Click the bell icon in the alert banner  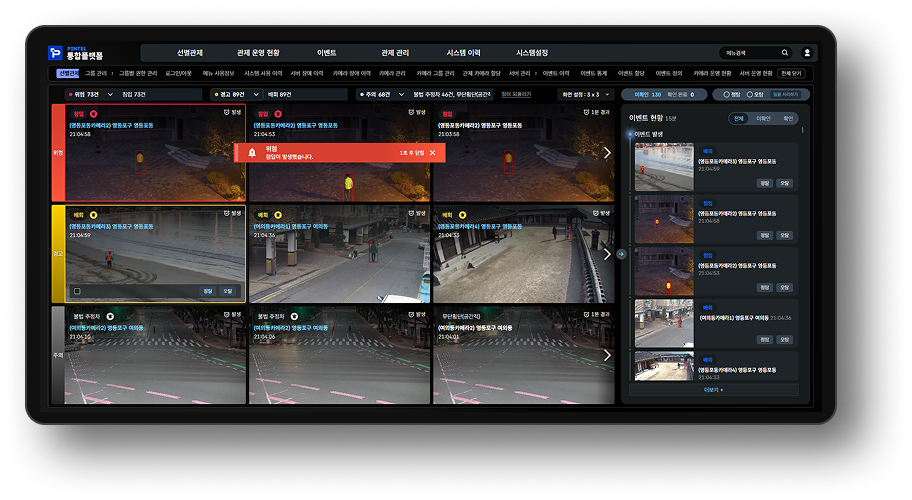251,153
